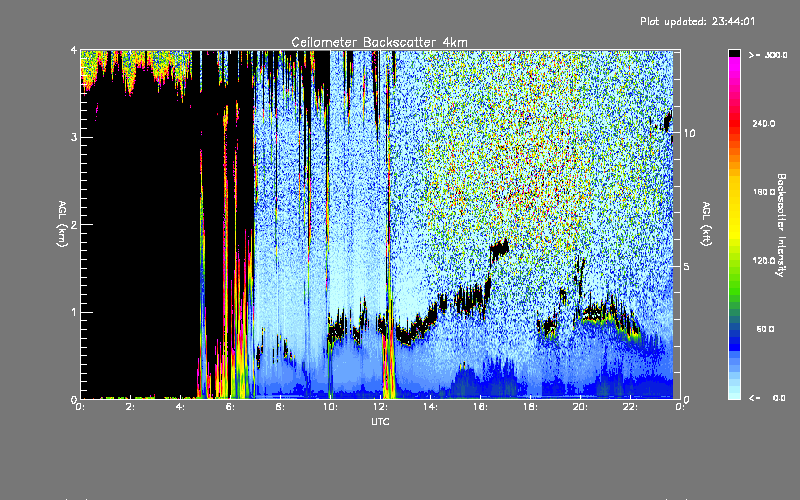Click the 'Plot updated: 23:44:01' timestamp

(x=697, y=21)
